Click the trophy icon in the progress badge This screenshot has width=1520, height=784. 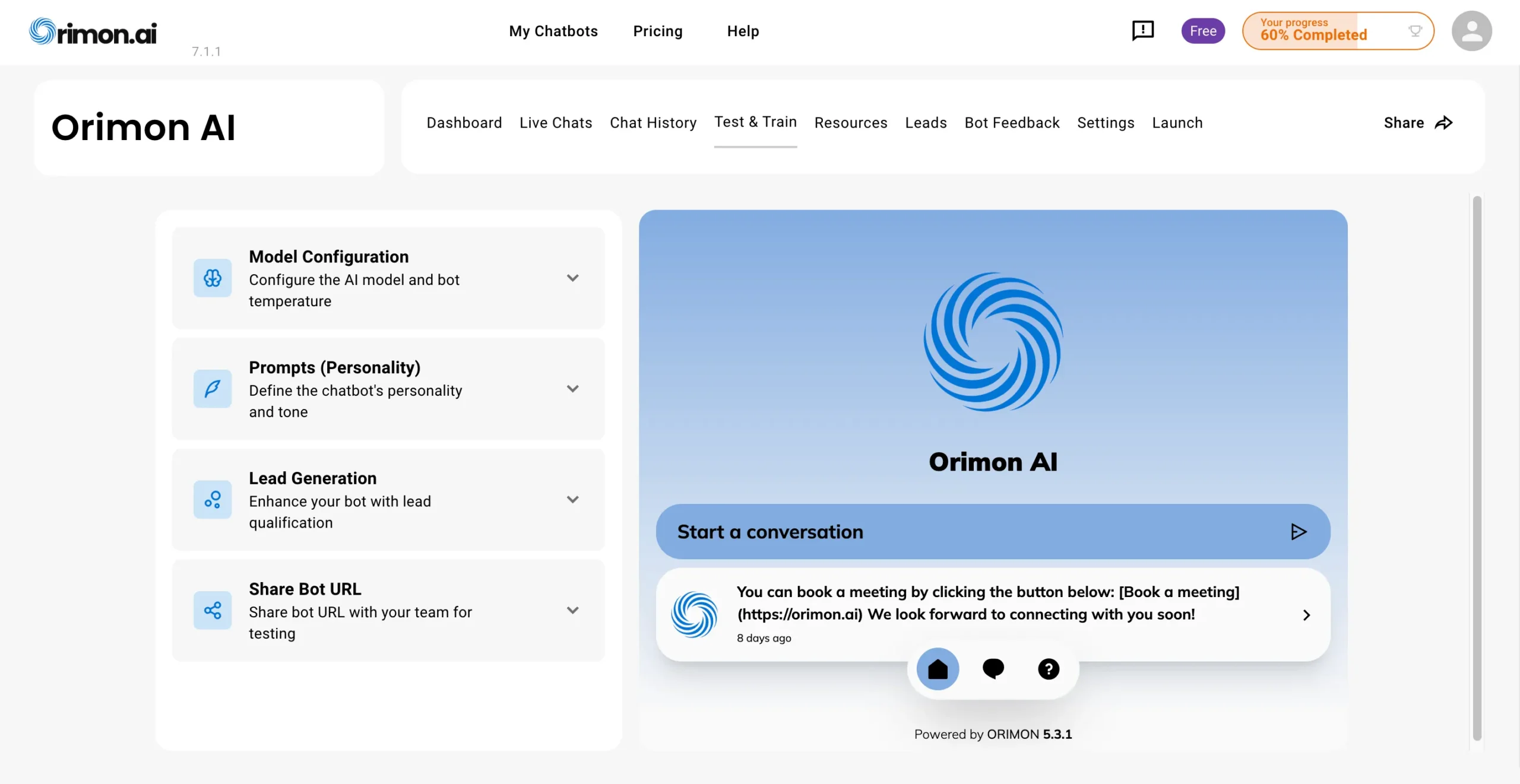(1415, 31)
